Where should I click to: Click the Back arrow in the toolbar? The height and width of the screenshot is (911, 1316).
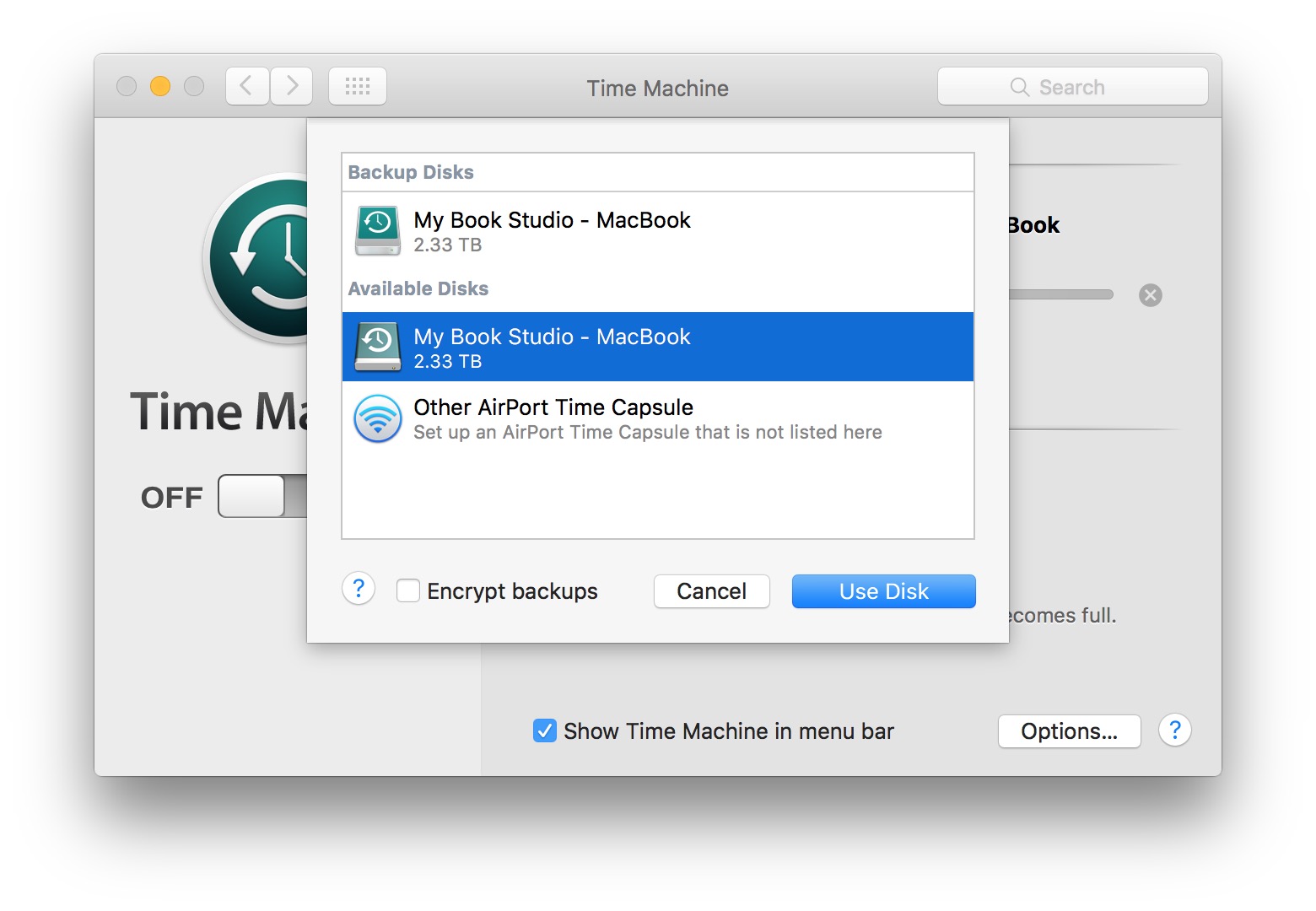(x=247, y=86)
